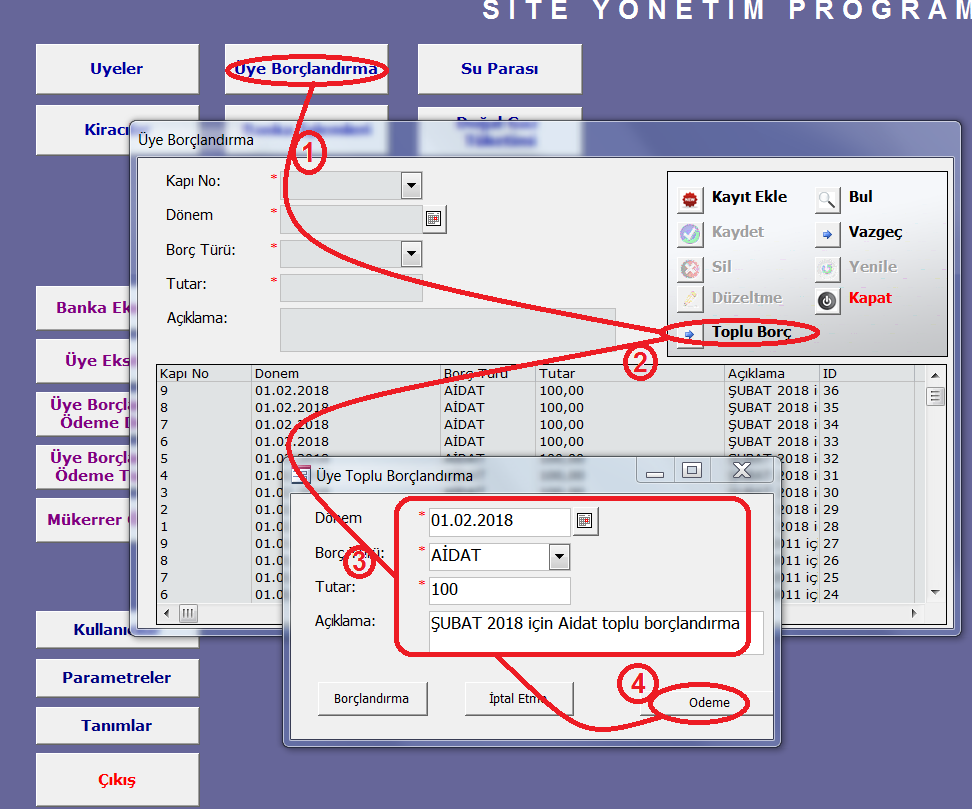Click the Odeme button
The width and height of the screenshot is (972, 809).
pyautogui.click(x=709, y=703)
